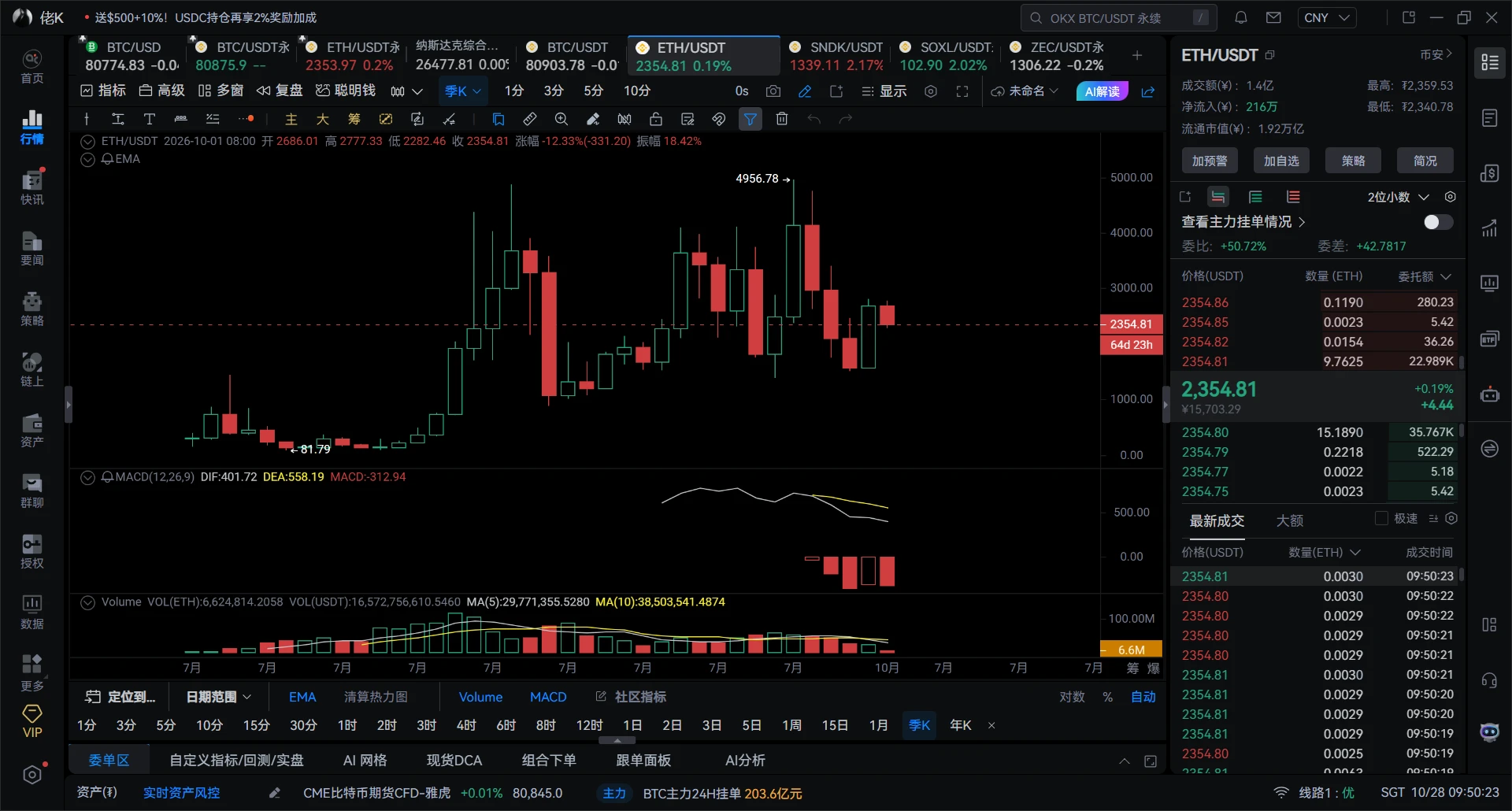Click the AI解读 button

click(1102, 91)
